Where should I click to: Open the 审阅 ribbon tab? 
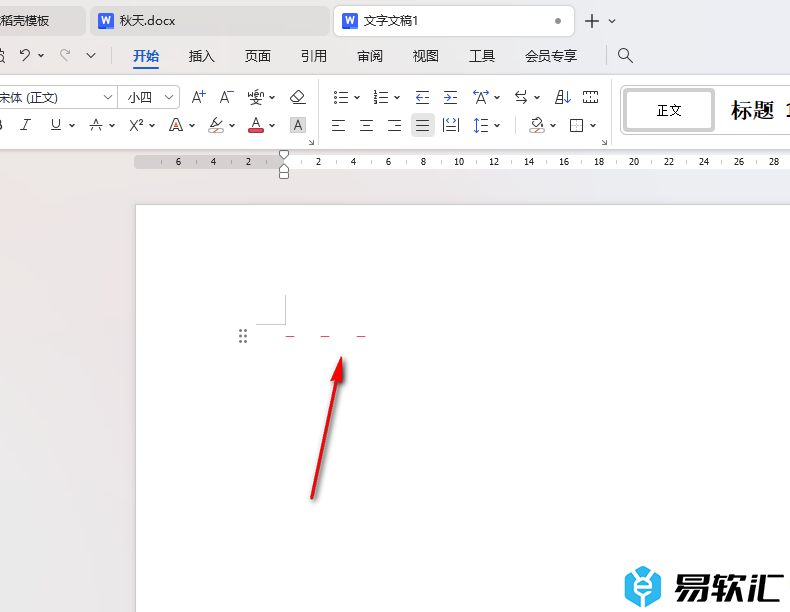[370, 56]
